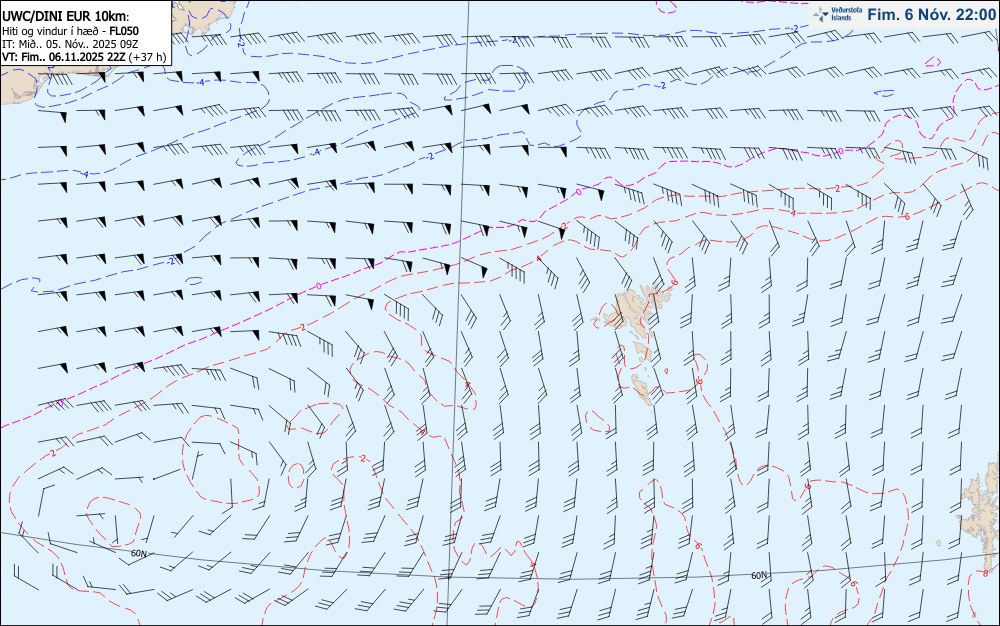Click the '60N' latitude label near the cyclonic swirl
Screen dimensions: 1000x626
[x=138, y=553]
